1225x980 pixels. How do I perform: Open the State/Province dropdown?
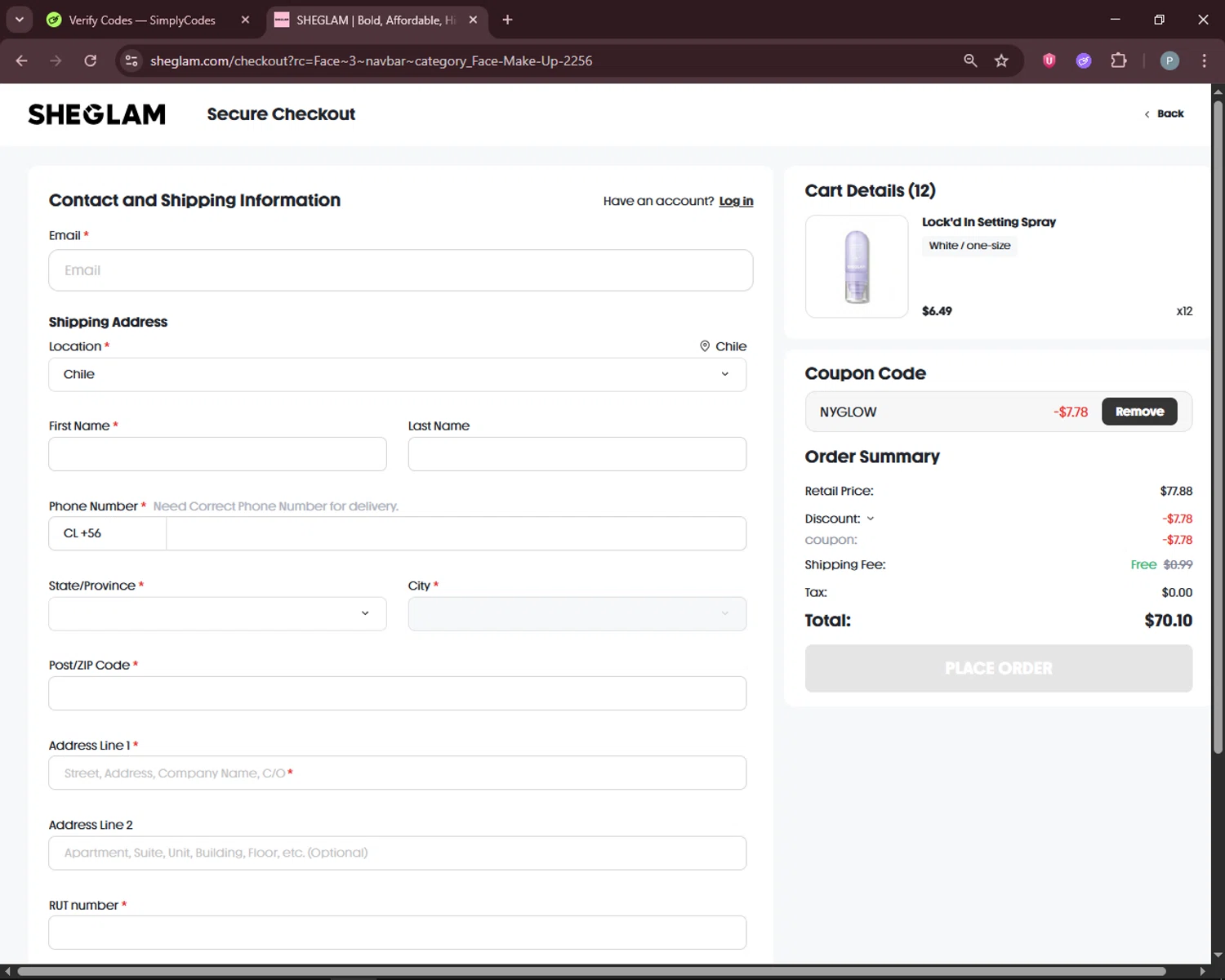[217, 613]
